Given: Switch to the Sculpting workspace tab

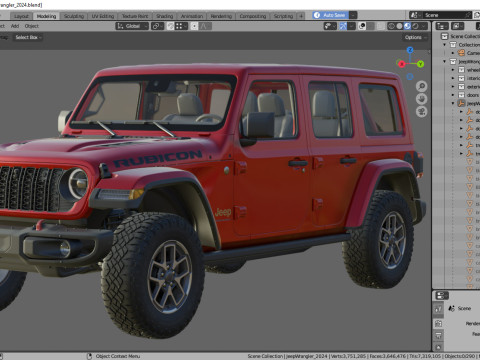Looking at the screenshot, I should (x=74, y=16).
